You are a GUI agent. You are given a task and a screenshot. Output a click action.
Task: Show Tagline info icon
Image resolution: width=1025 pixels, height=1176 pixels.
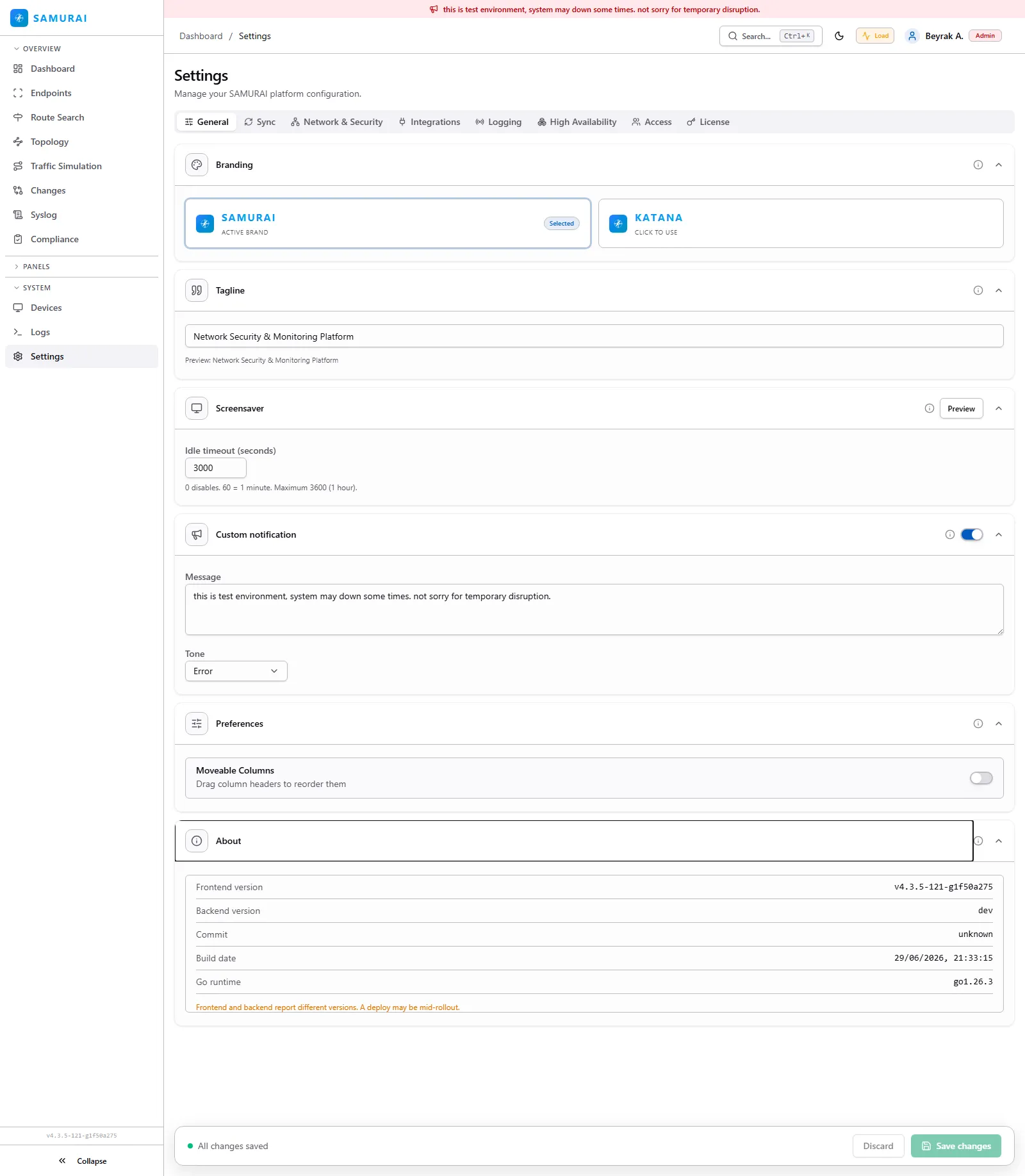pyautogui.click(x=978, y=290)
